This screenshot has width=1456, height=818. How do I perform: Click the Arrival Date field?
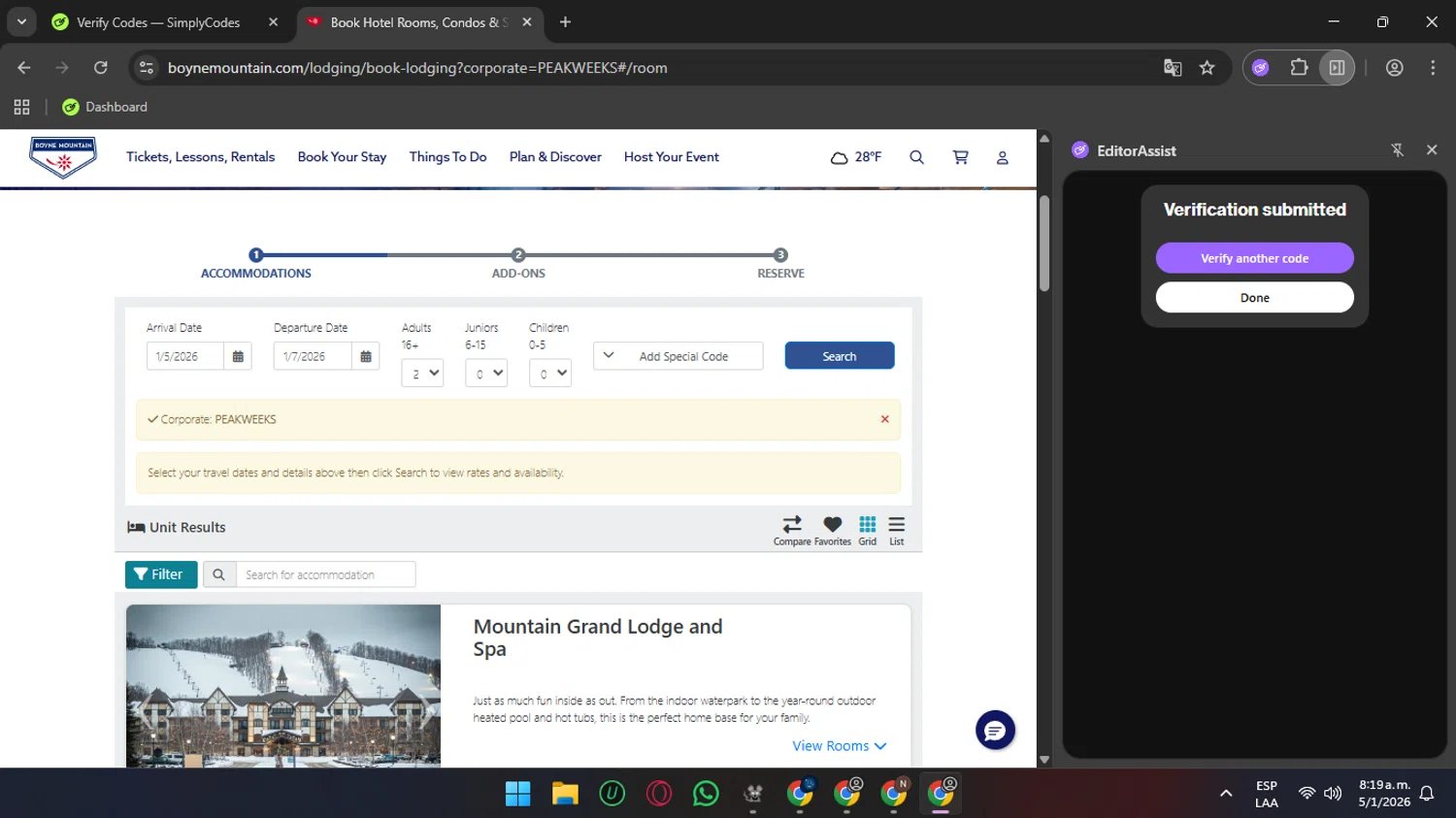[x=185, y=356]
